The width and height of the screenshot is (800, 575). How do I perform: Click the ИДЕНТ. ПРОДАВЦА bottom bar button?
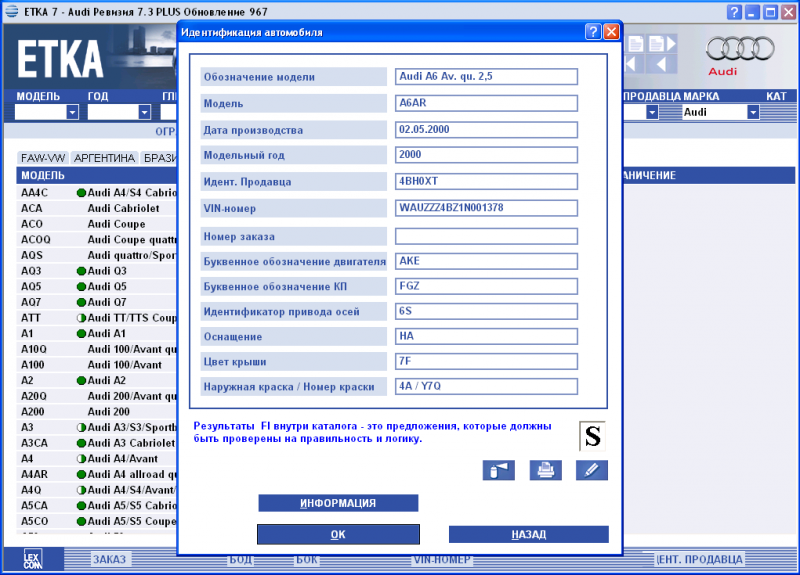[699, 559]
